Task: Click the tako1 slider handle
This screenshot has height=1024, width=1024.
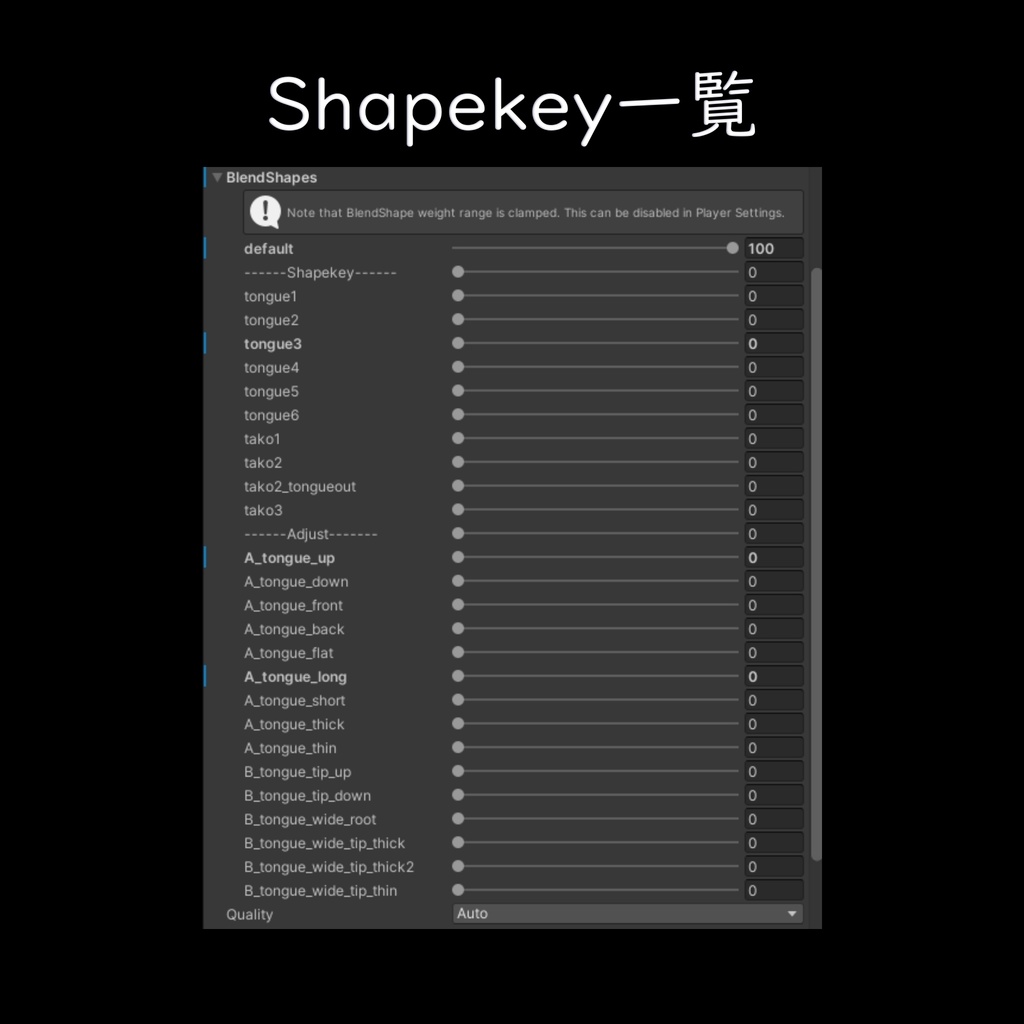Action: 458,438
